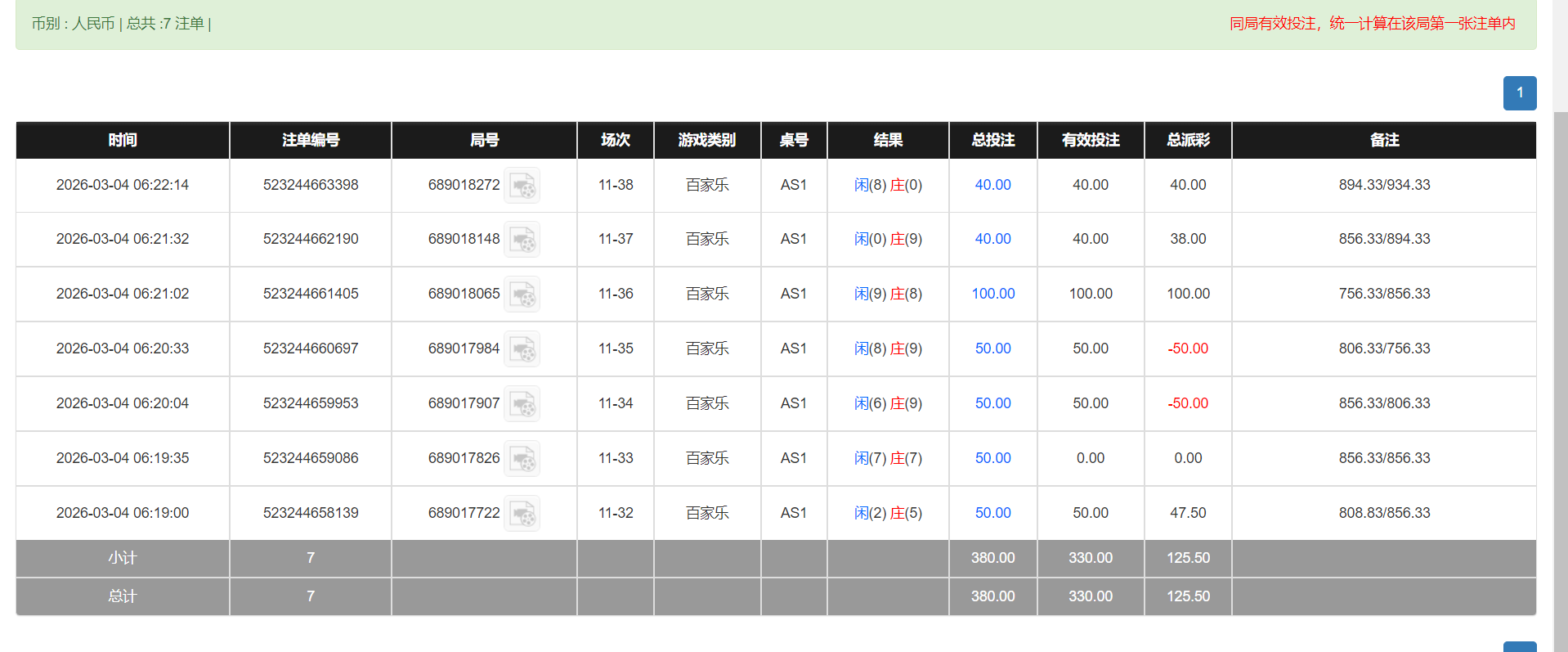The image size is (1568, 652).
Task: Click remark 756.33/856.33
Action: pos(1384,294)
